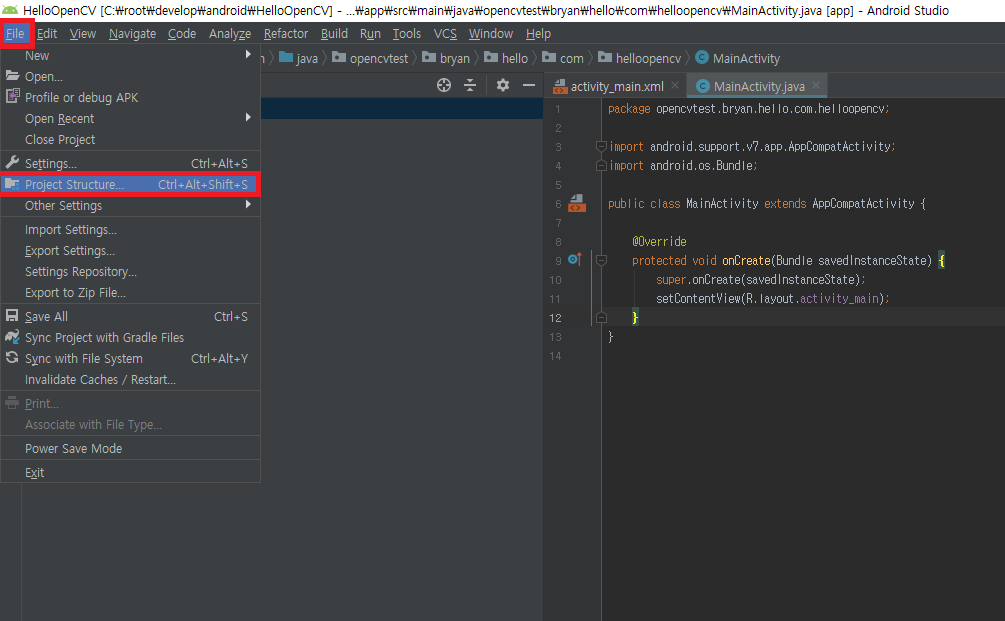
Task: Click Save All menu entry
Action: pyautogui.click(x=130, y=317)
